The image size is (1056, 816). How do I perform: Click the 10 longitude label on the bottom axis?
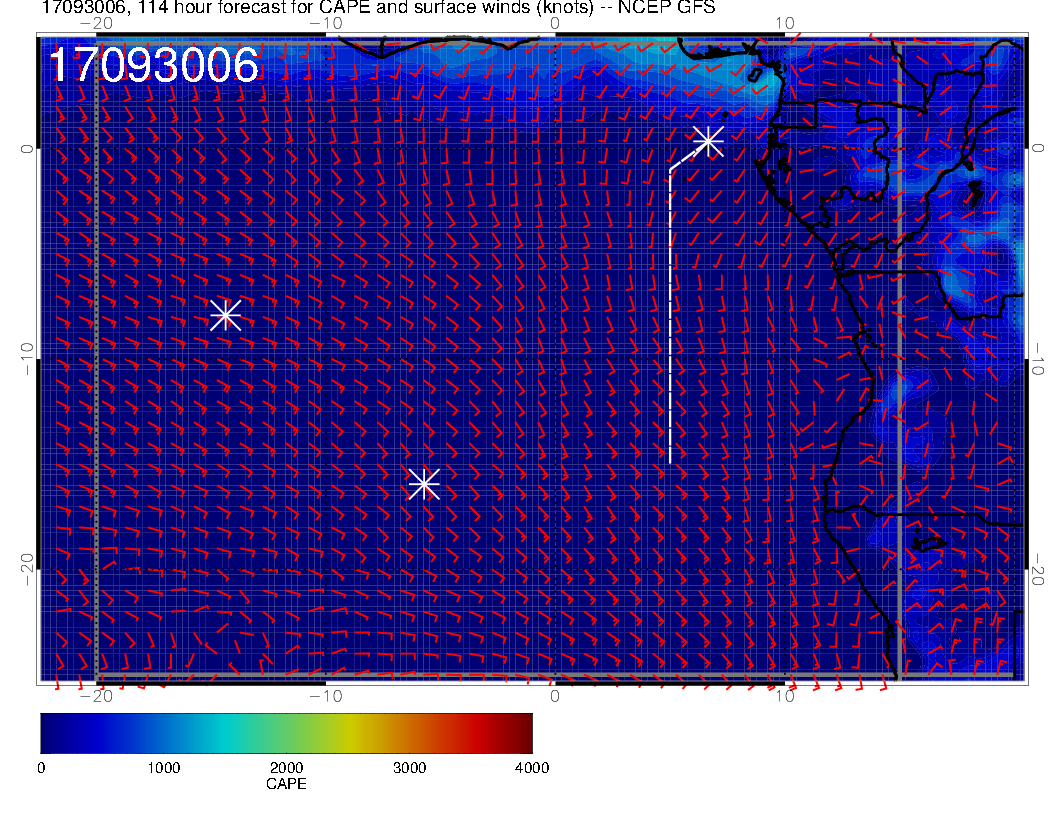785,696
